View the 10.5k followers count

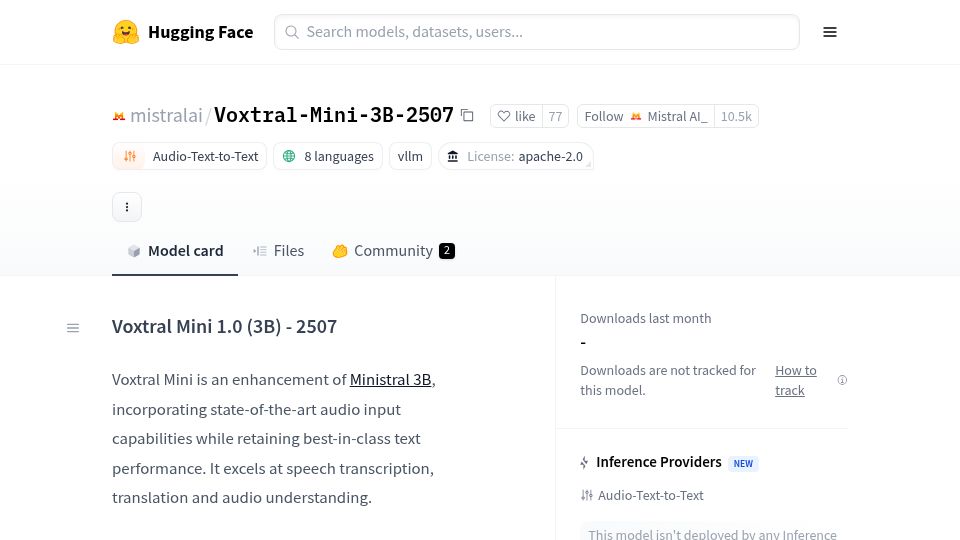736,116
